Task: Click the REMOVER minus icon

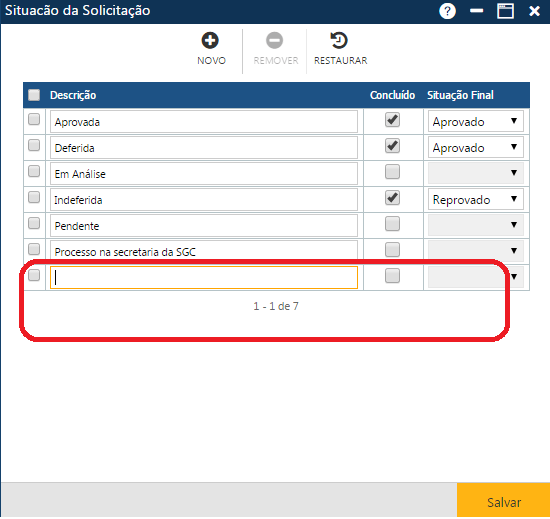Action: 274,40
